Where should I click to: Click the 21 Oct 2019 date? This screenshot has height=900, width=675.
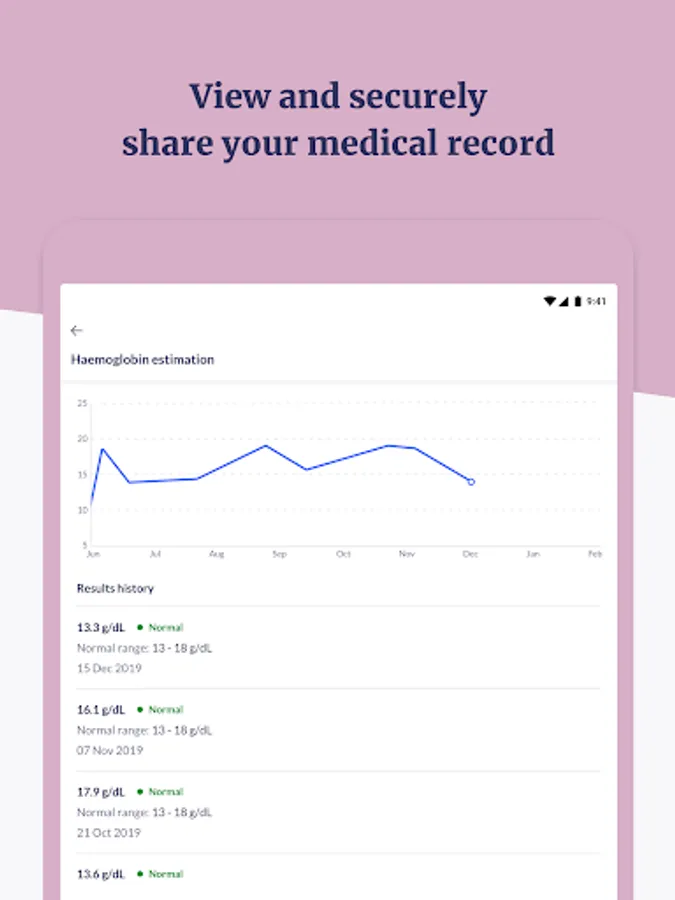pos(109,832)
